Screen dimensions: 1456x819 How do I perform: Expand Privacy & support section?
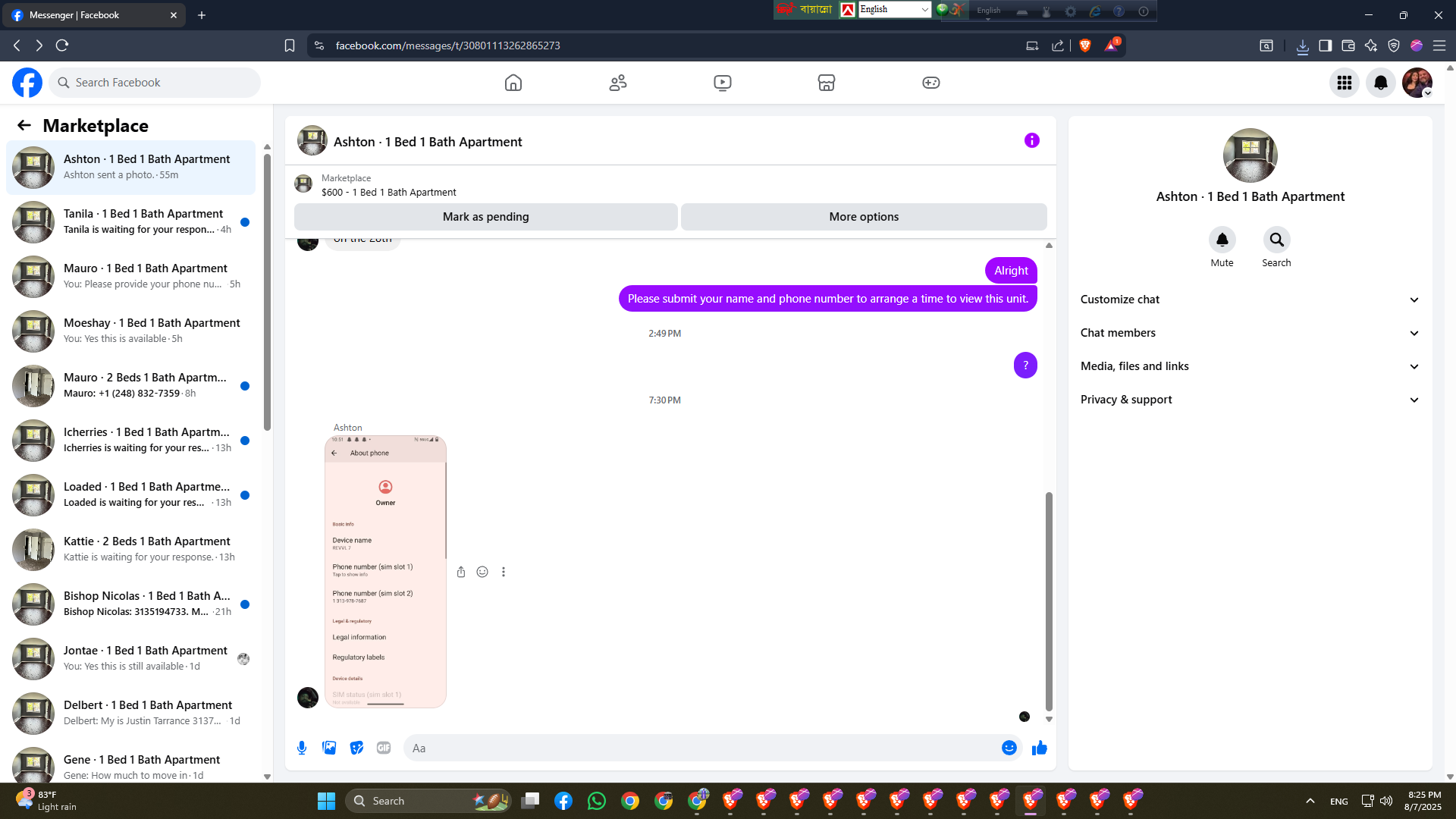1250,400
